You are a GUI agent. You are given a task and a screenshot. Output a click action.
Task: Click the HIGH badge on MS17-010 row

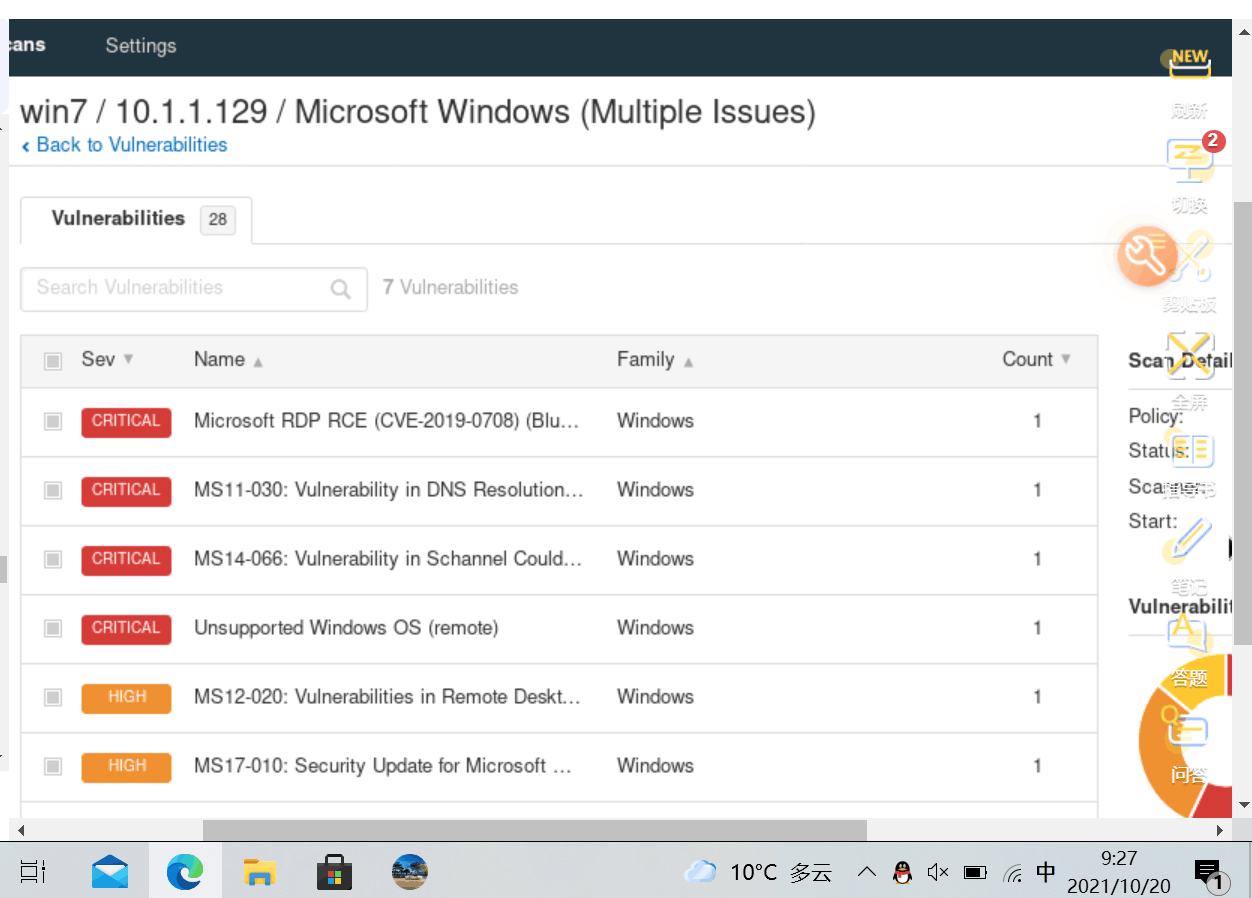click(x=126, y=767)
